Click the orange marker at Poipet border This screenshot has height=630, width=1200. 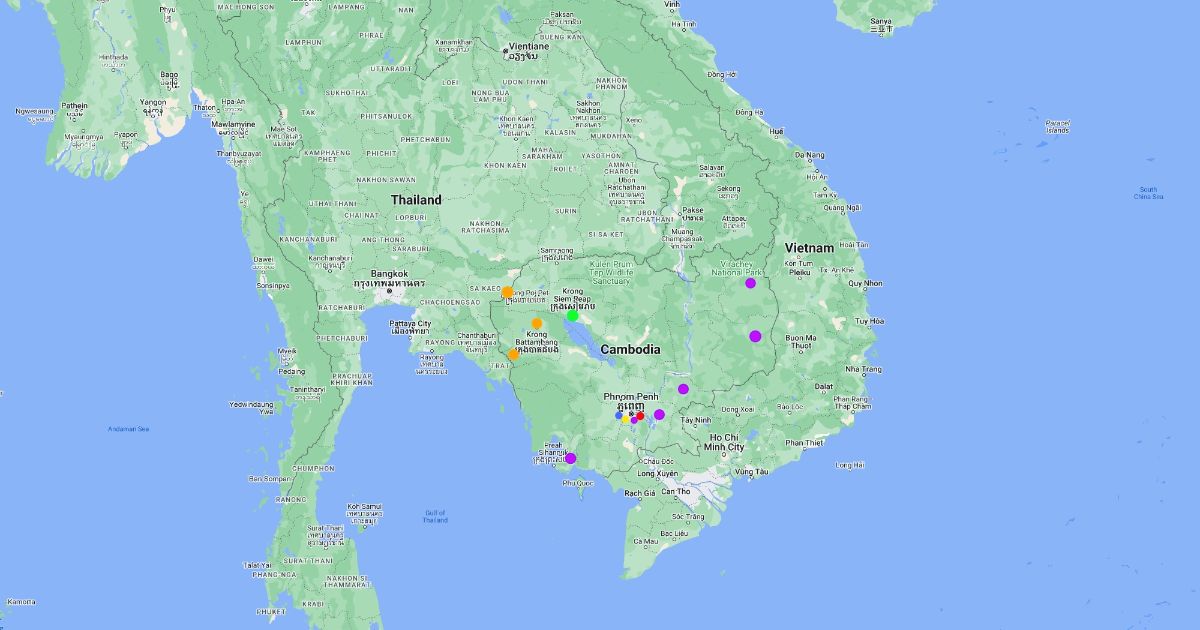tap(507, 292)
